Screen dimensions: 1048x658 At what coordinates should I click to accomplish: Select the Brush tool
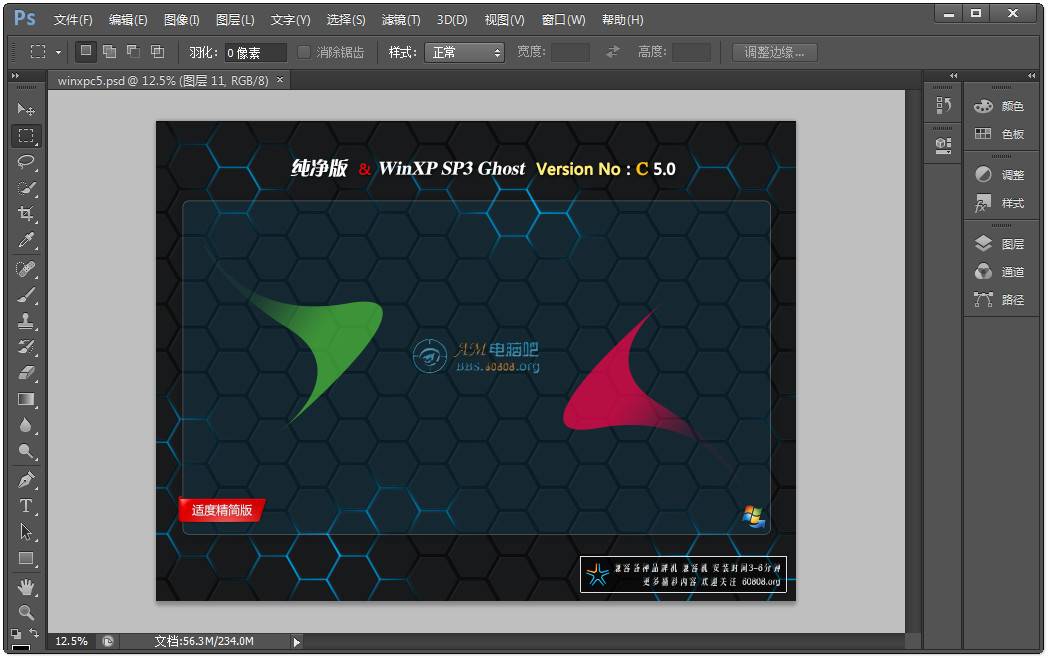click(26, 295)
